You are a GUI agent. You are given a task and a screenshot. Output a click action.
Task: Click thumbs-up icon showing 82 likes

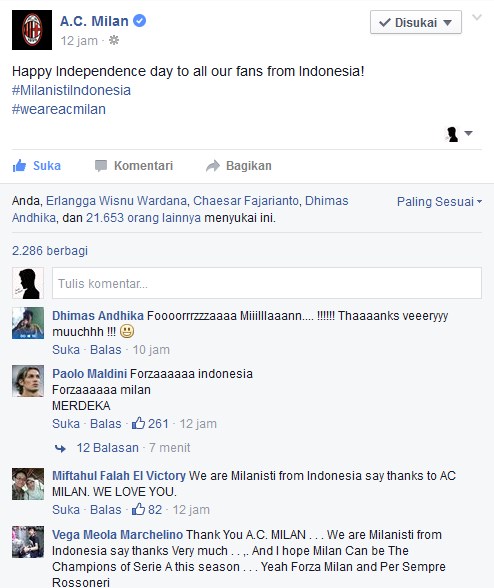pos(138,509)
